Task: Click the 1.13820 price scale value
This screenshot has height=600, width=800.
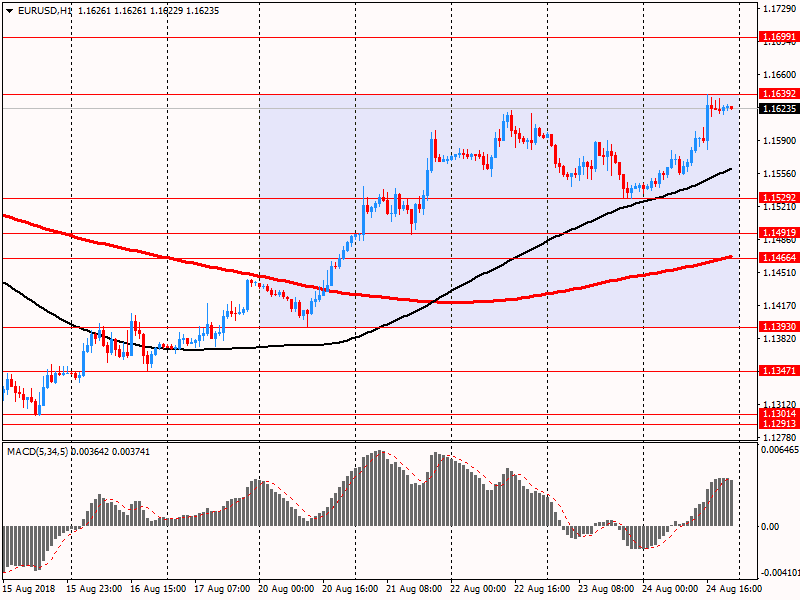Action: pyautogui.click(x=780, y=338)
